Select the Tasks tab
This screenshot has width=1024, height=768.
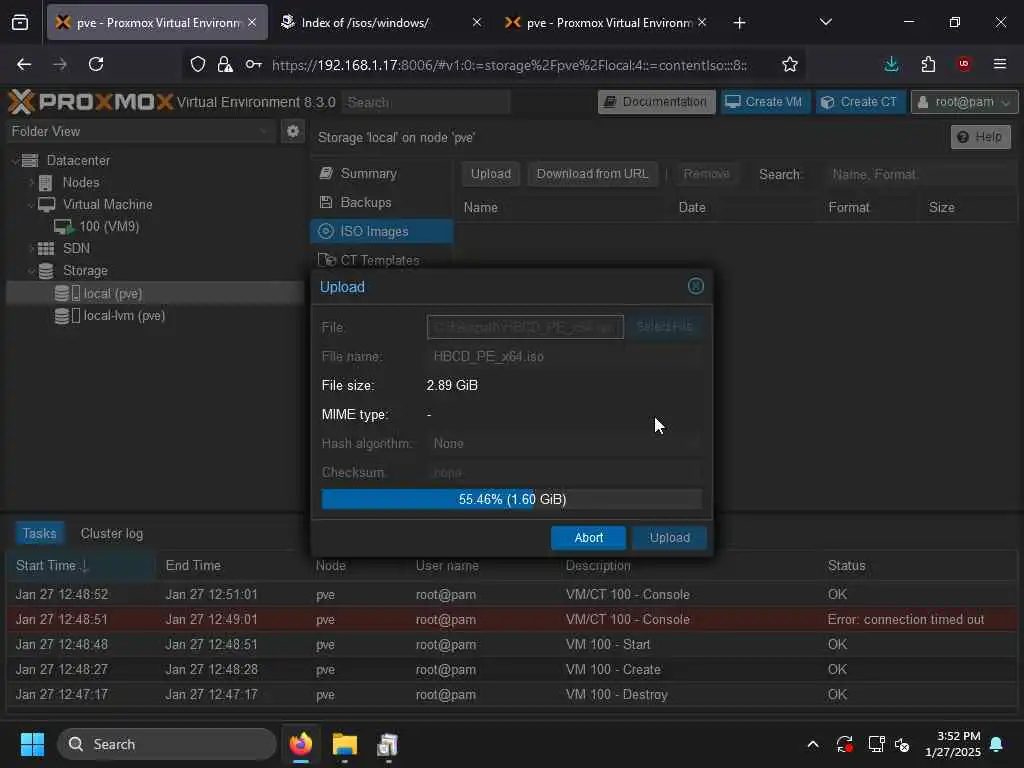click(39, 534)
